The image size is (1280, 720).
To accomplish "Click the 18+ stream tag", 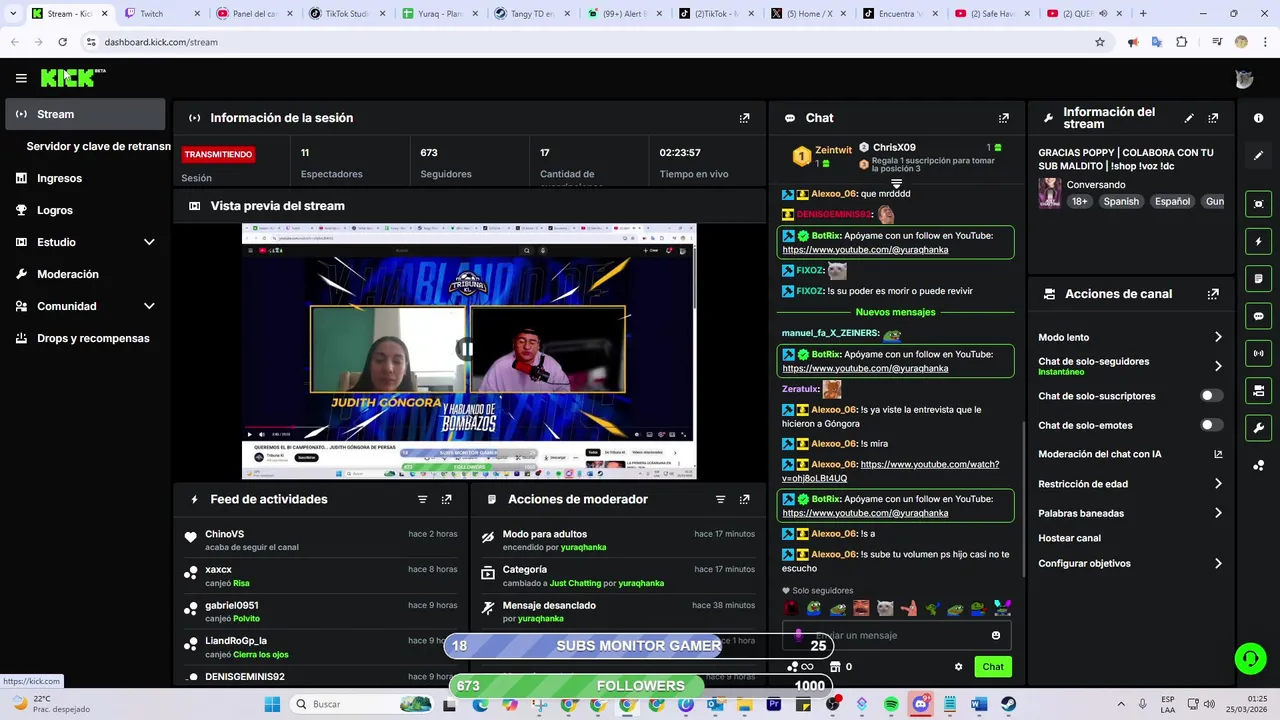I will click(1080, 201).
